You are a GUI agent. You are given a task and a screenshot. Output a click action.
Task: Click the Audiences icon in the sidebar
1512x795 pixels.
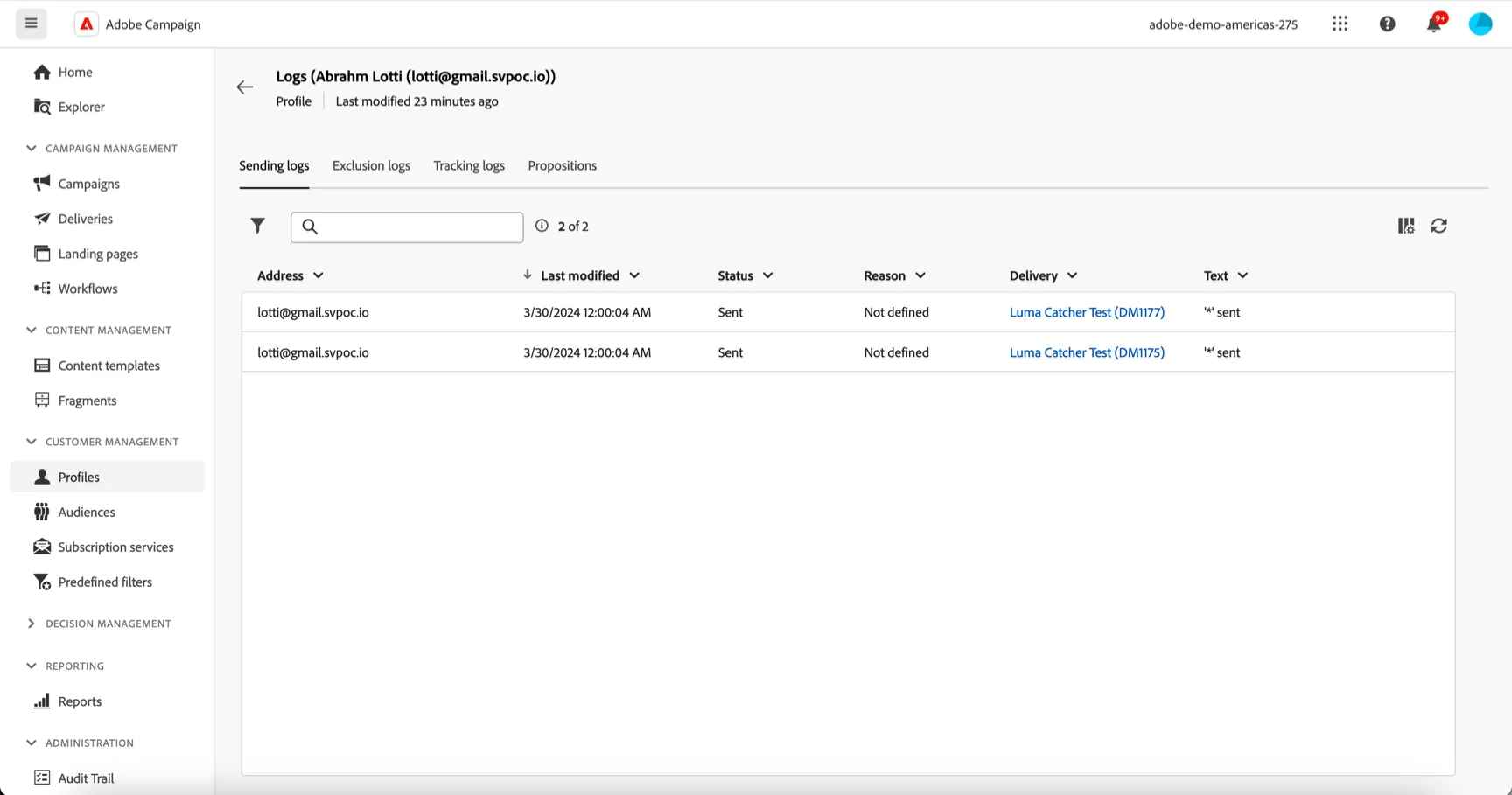42,512
